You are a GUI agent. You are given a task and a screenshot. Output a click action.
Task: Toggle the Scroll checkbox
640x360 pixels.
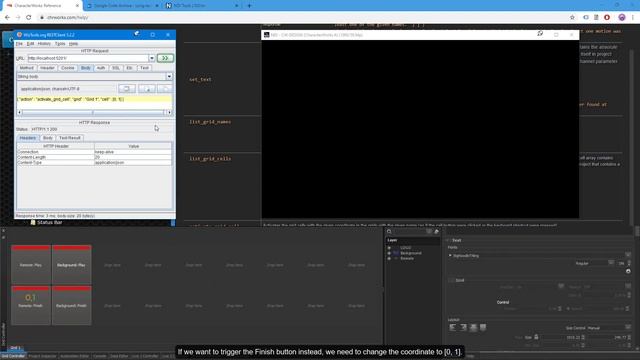coord(451,280)
